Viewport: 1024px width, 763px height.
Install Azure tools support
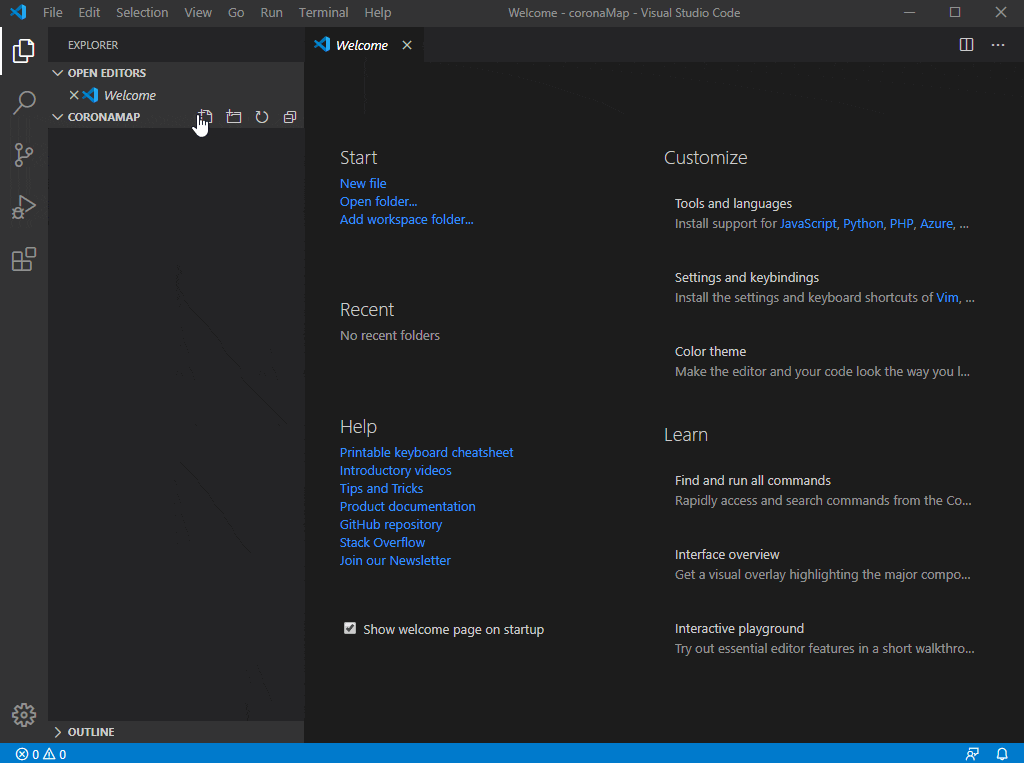coord(936,223)
